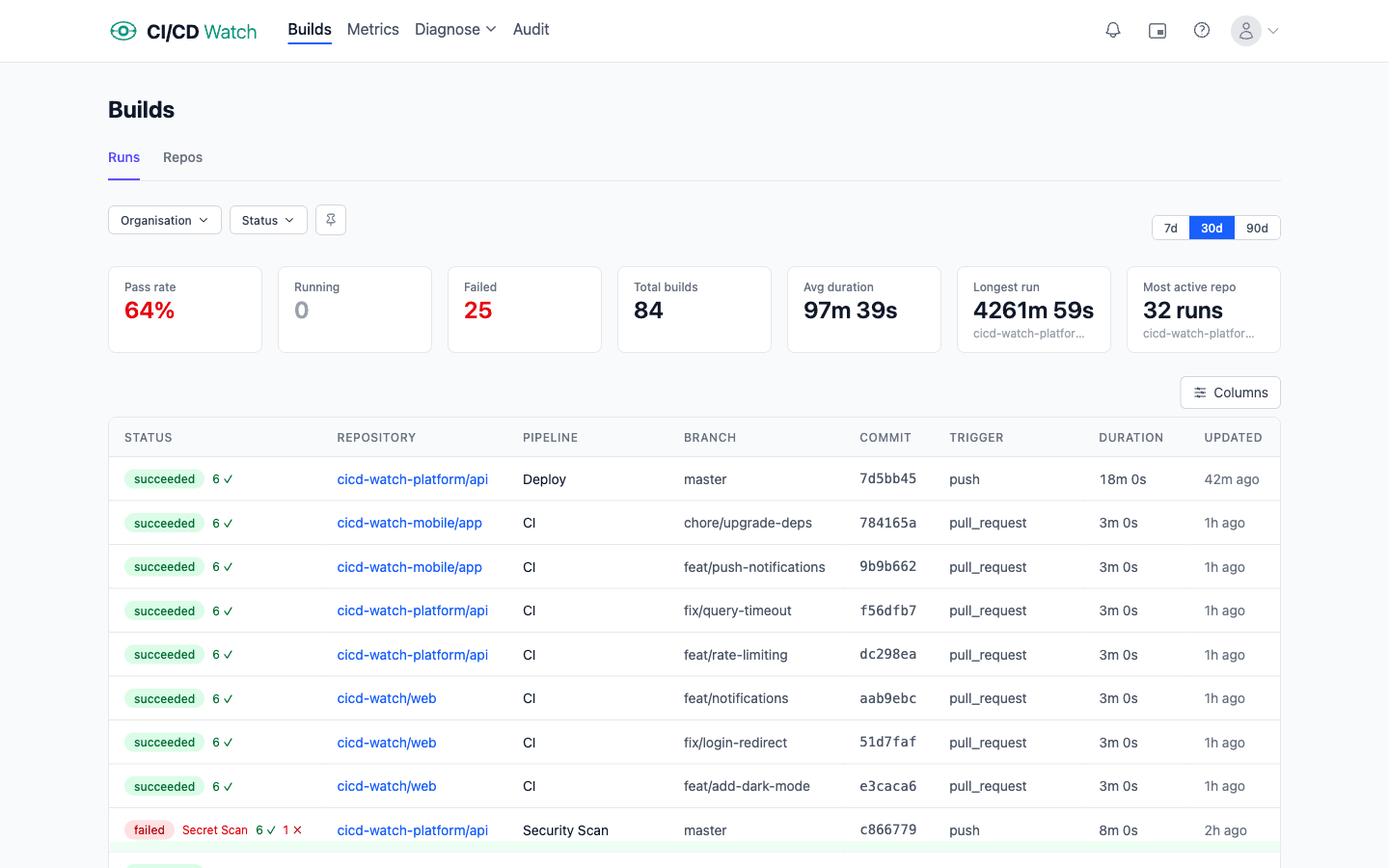
Task: Select the 90d time range
Action: click(1257, 228)
